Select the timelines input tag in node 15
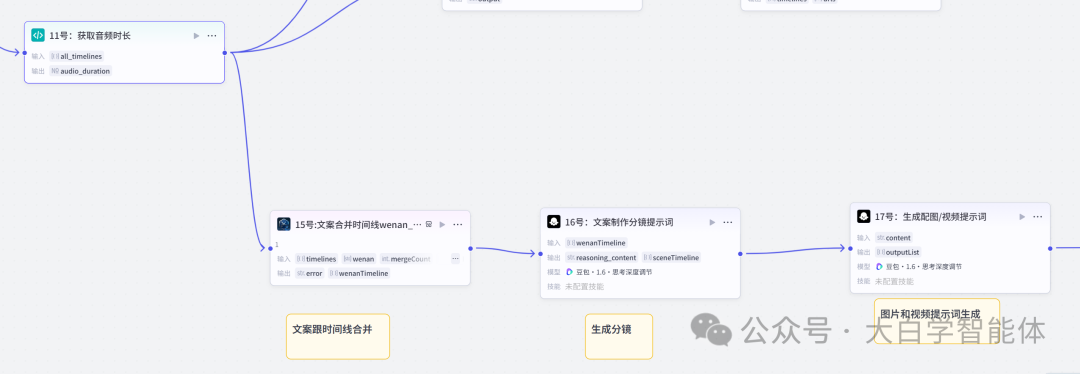 [316, 259]
